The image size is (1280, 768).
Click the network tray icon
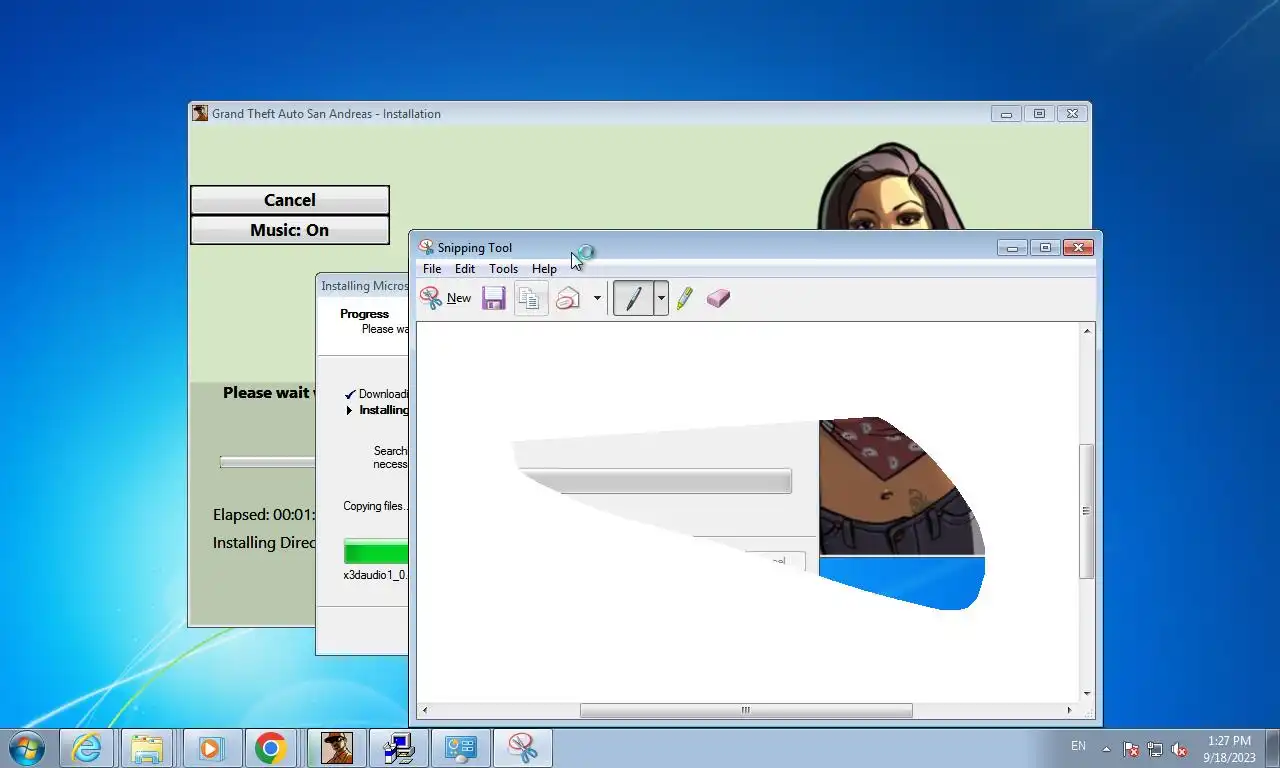pos(1155,749)
